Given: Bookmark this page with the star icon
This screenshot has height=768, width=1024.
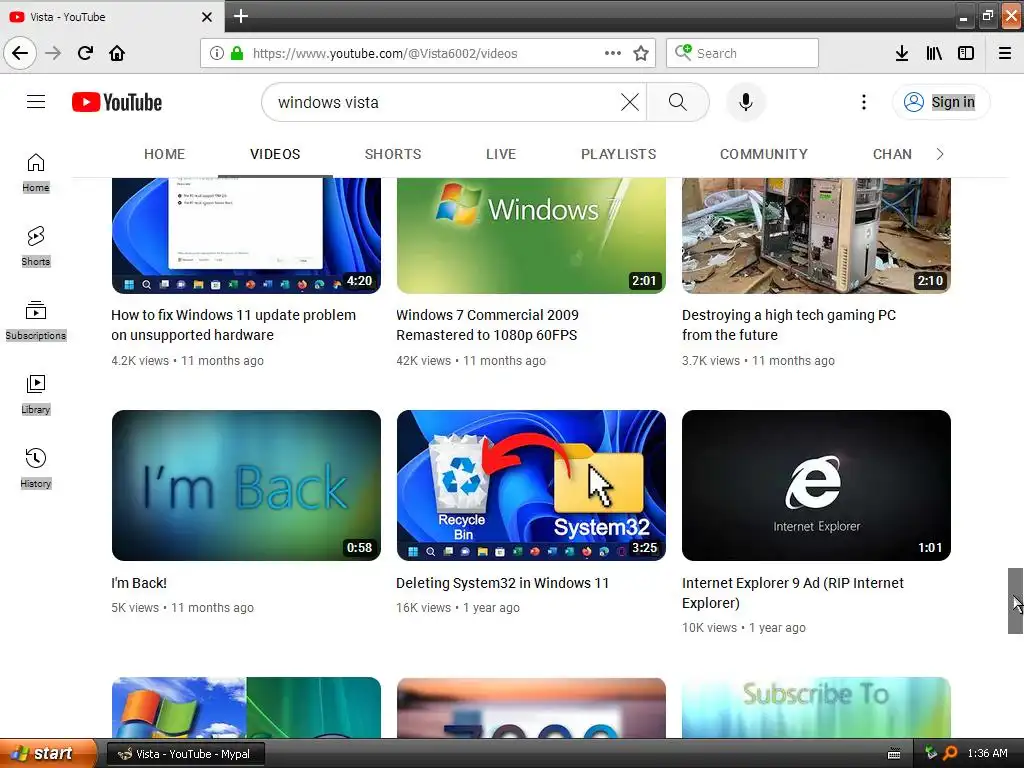Looking at the screenshot, I should 641,53.
